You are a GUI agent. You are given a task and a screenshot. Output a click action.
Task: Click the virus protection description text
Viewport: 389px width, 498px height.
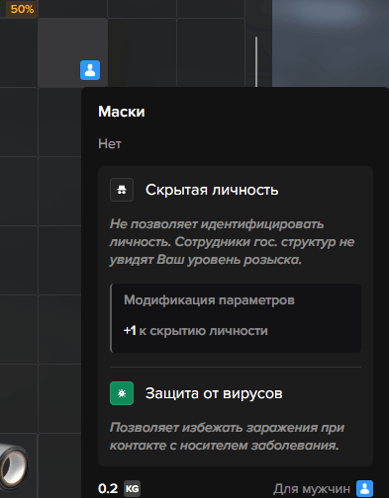227,436
